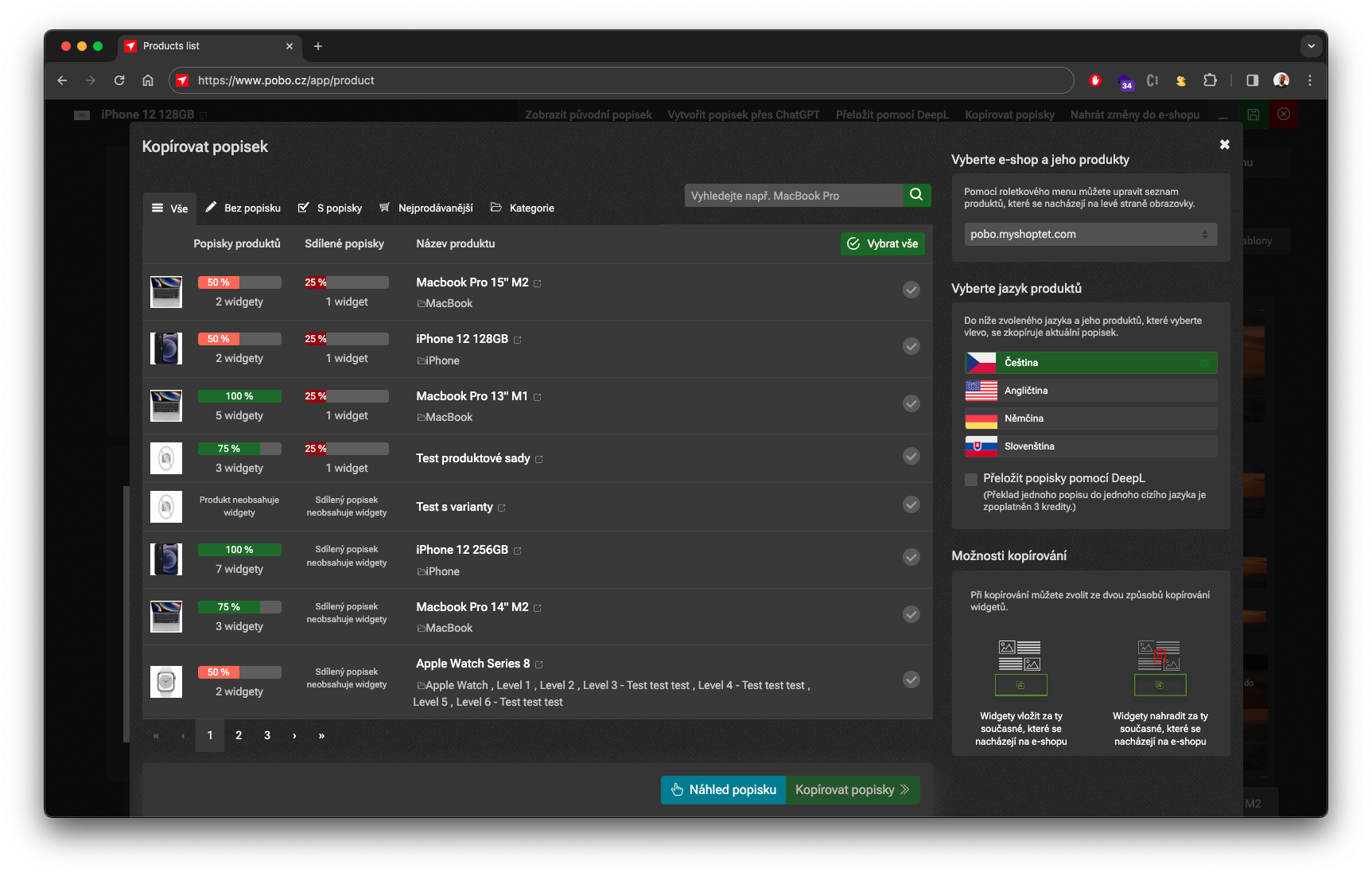Click 75 % progress bar for Test produktové sady

coord(239,449)
